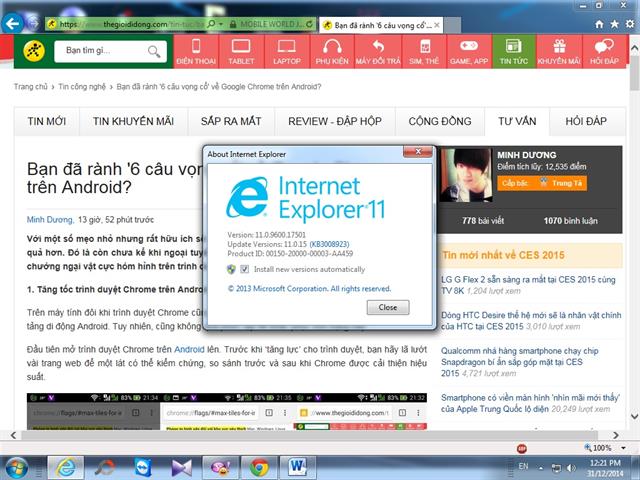The height and width of the screenshot is (480, 640).
Task: Click the padlock security icon
Action: (x=233, y=24)
